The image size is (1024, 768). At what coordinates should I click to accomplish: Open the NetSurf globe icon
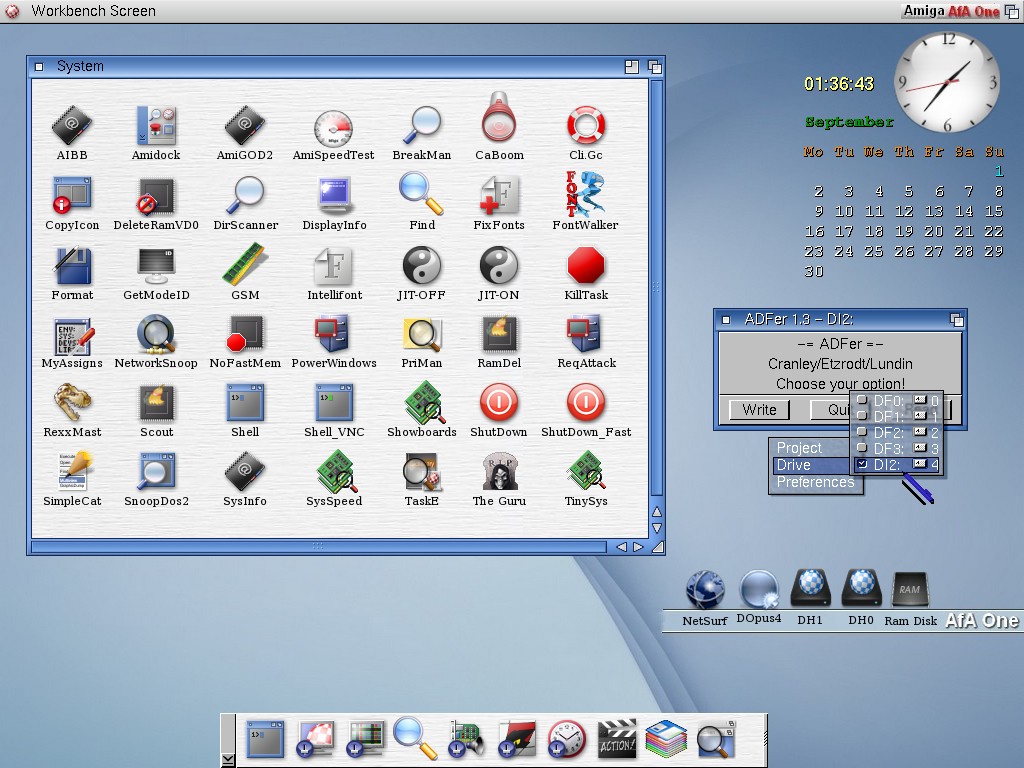pos(705,590)
